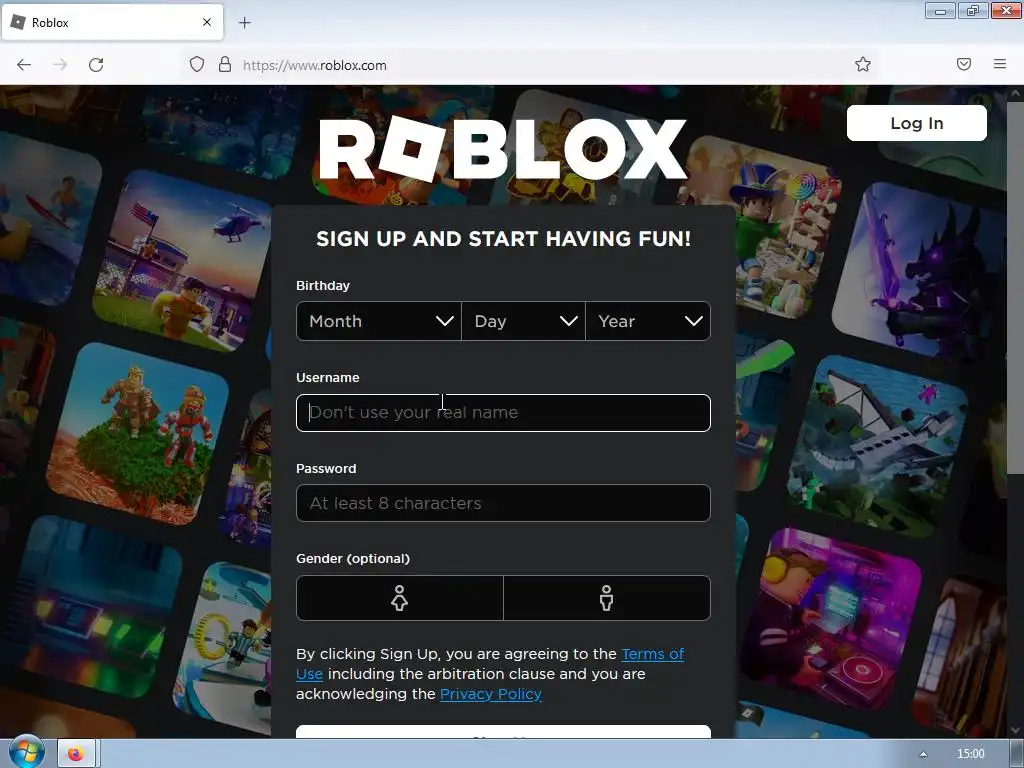1024x768 pixels.
Task: Restore down the browser window
Action: click(973, 10)
